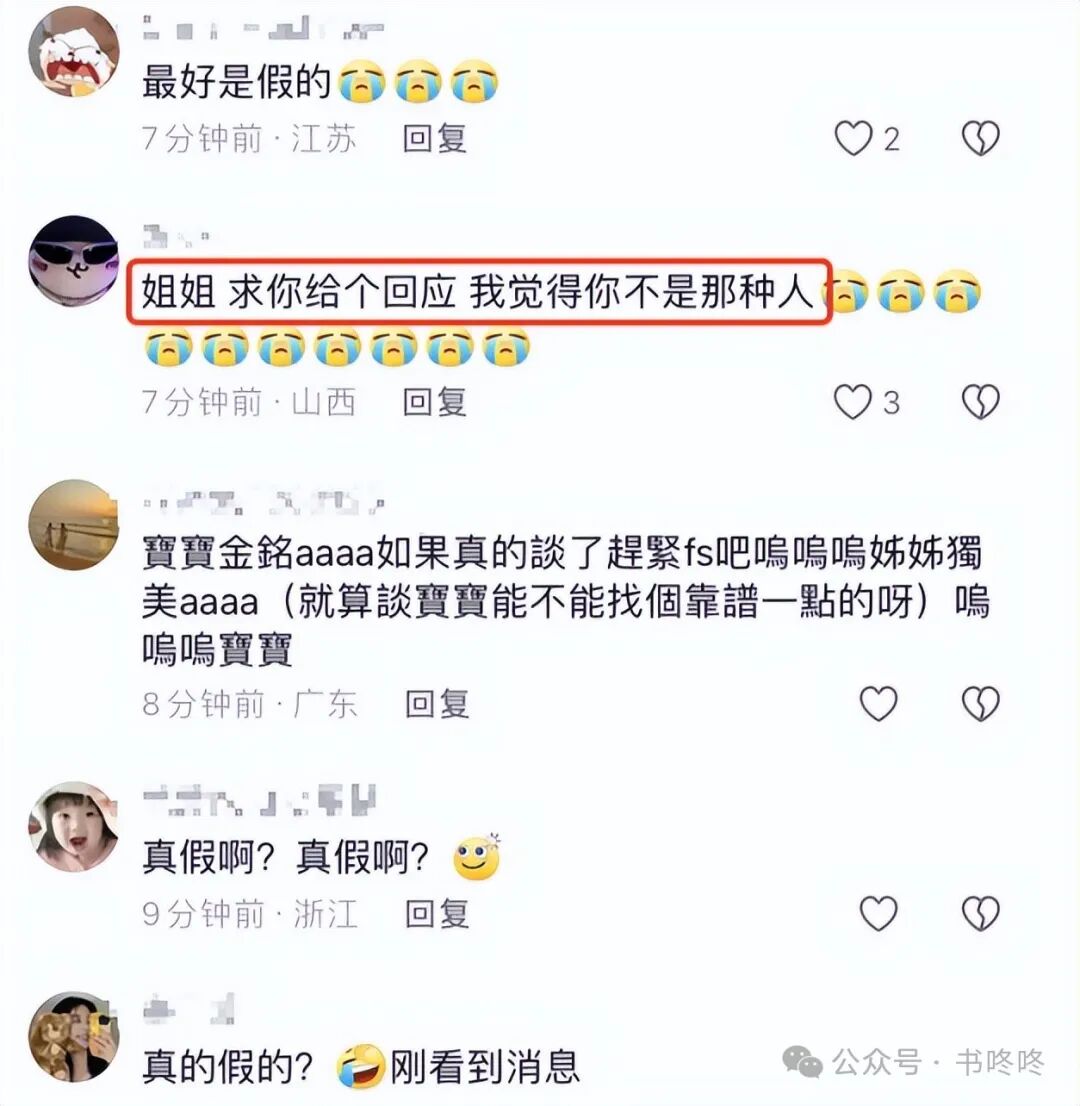Reply to the Guangdong comment posted 8分钟前
The image size is (1080, 1106).
click(x=437, y=703)
